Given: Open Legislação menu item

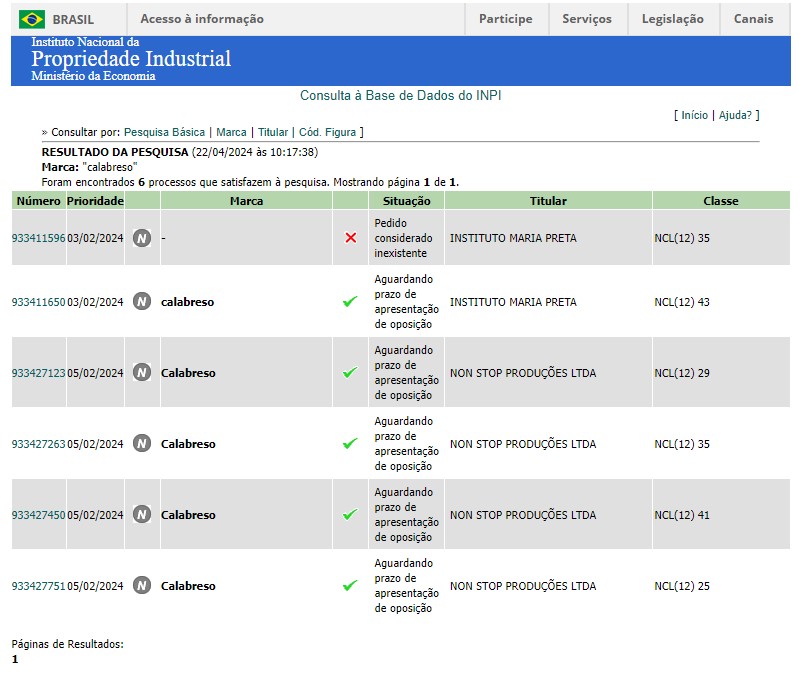Looking at the screenshot, I should click(x=673, y=19).
